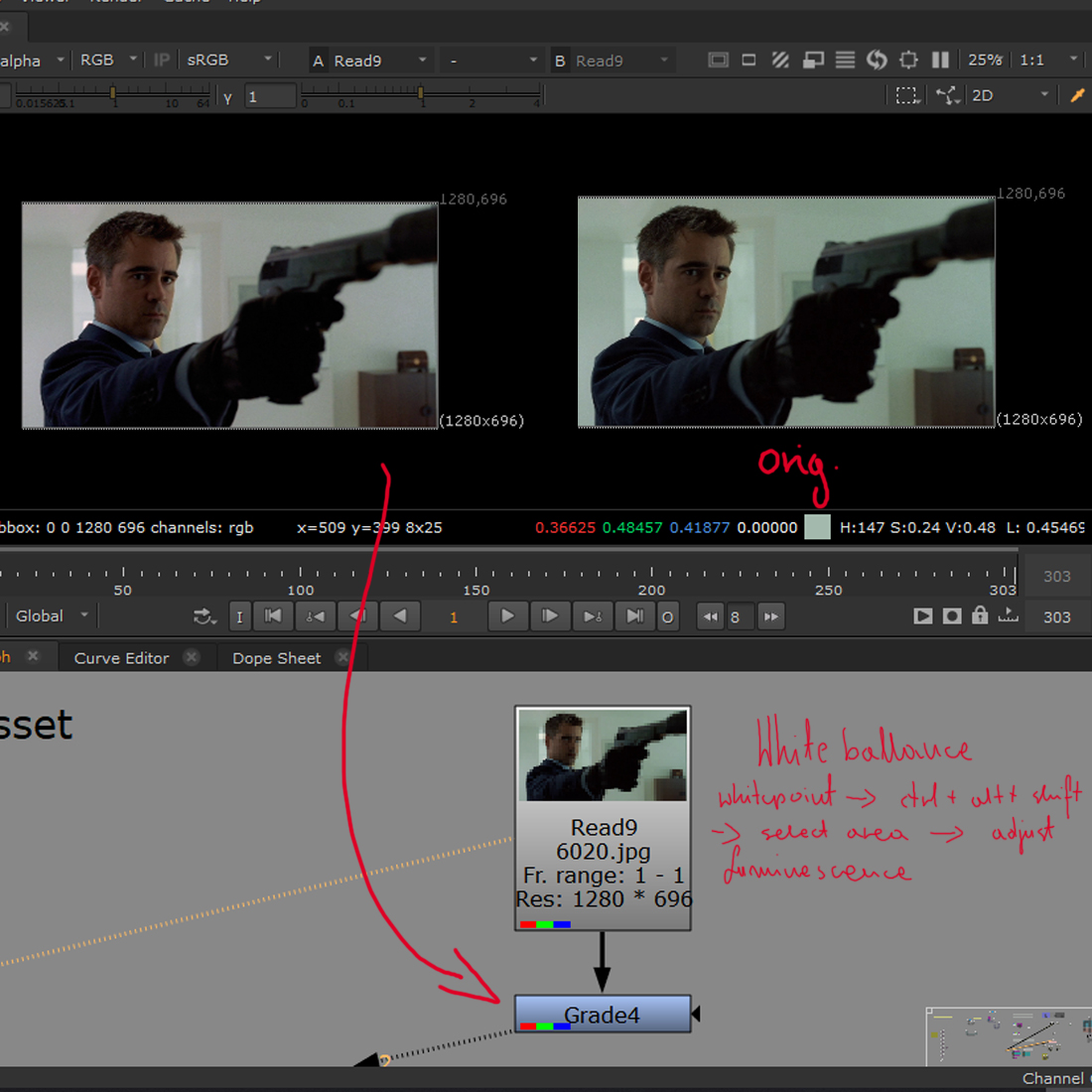This screenshot has width=1092, height=1092.
Task: Open the alpha channel dropdown
Action: (32, 61)
